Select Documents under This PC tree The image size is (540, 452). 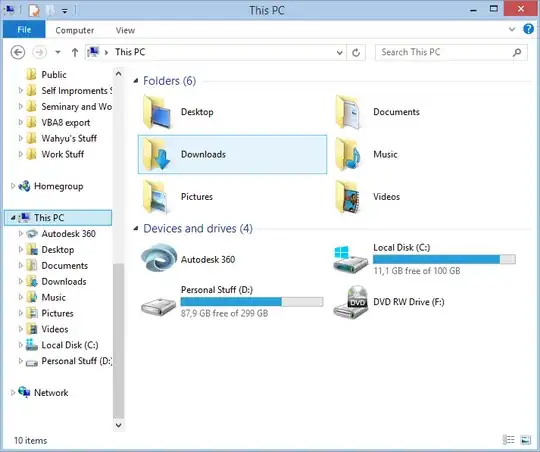click(65, 266)
